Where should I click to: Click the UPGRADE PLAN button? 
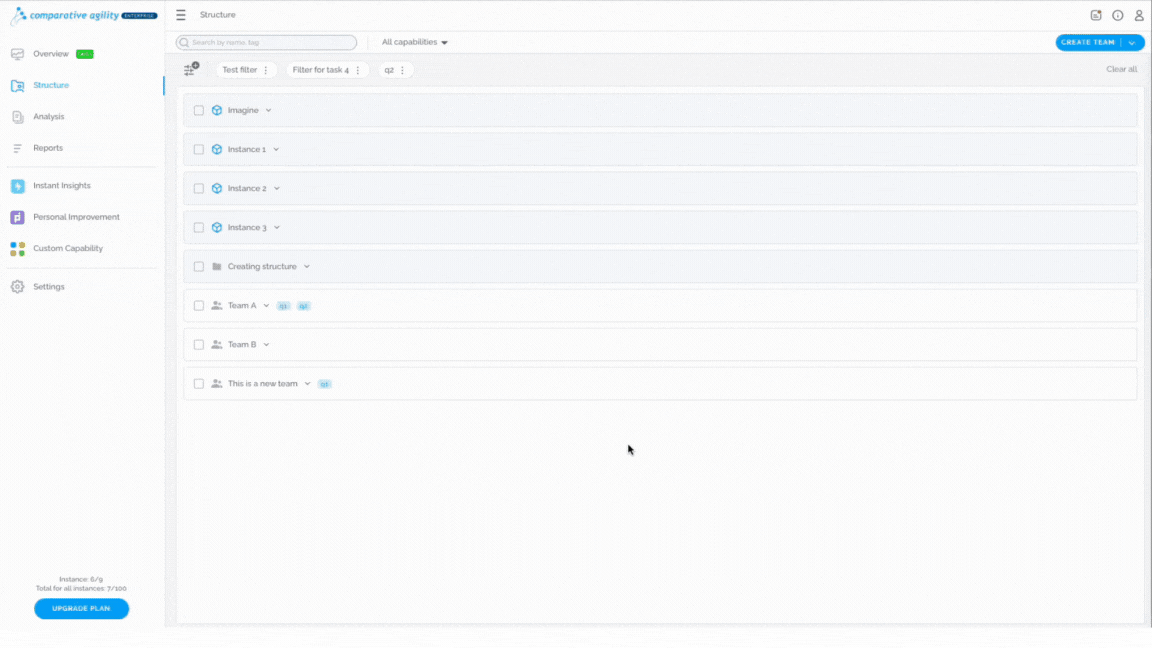pyautogui.click(x=82, y=608)
